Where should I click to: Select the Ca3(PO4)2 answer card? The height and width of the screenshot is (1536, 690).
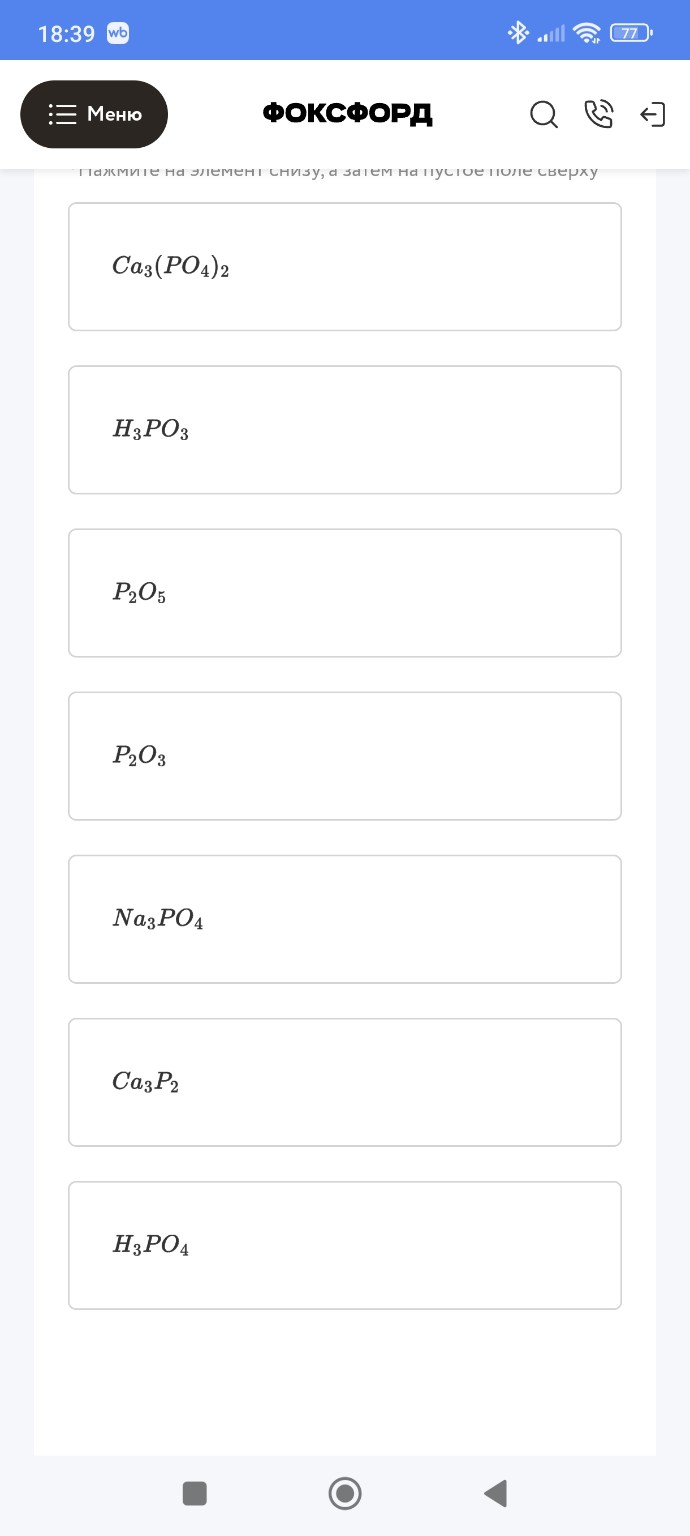click(345, 267)
